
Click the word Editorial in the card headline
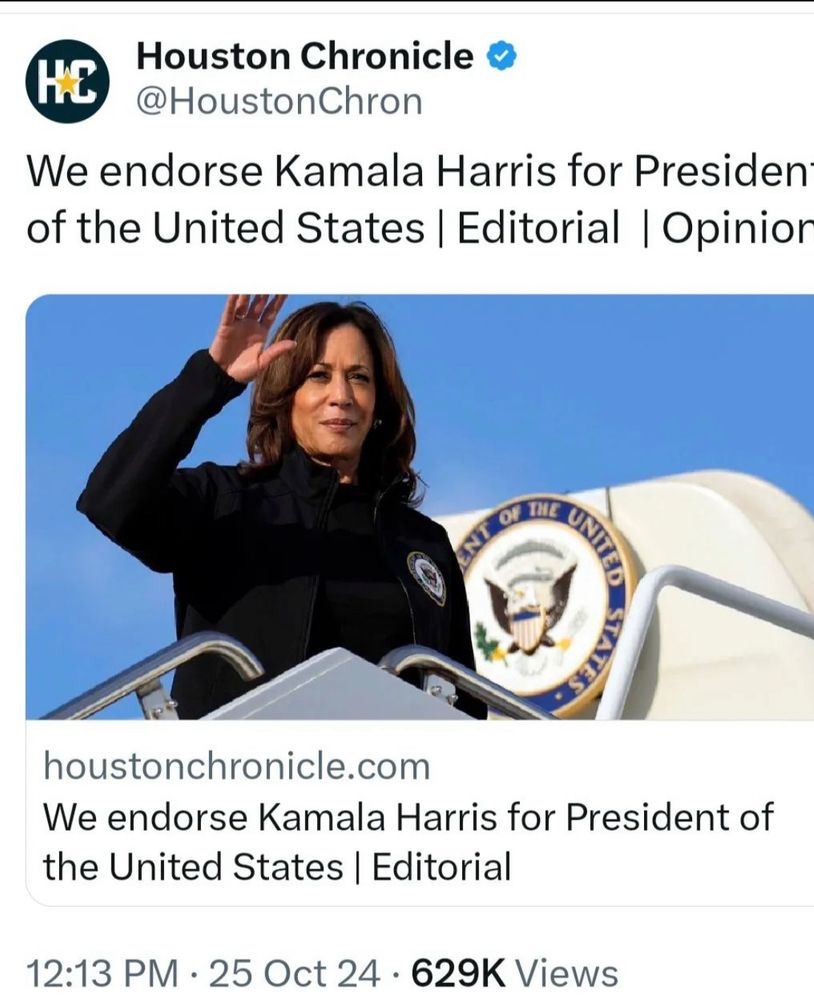pyautogui.click(x=441, y=867)
